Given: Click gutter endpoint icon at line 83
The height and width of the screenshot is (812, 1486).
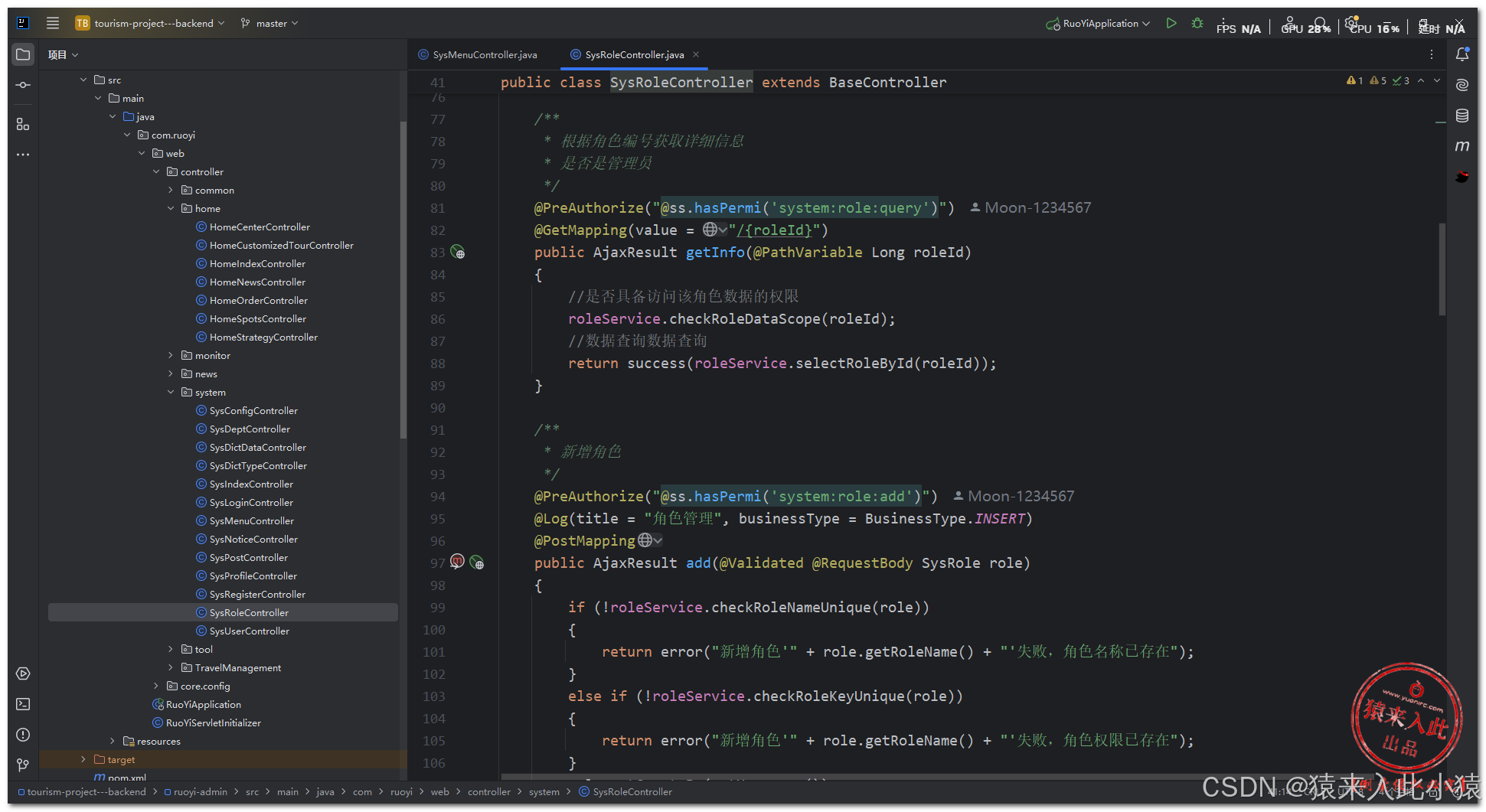Looking at the screenshot, I should 458,252.
